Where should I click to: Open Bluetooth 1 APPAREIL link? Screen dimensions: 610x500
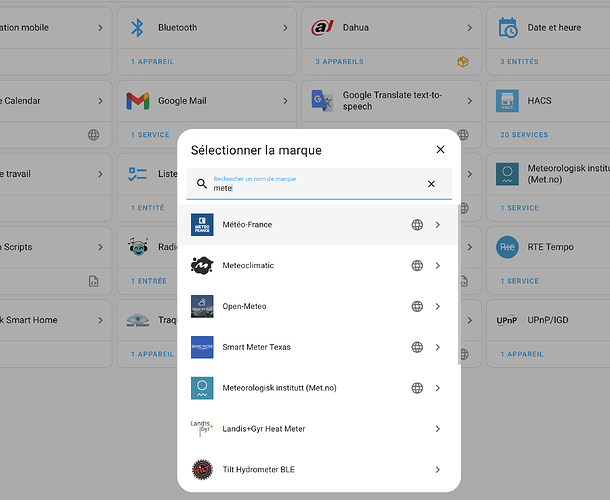[152, 61]
